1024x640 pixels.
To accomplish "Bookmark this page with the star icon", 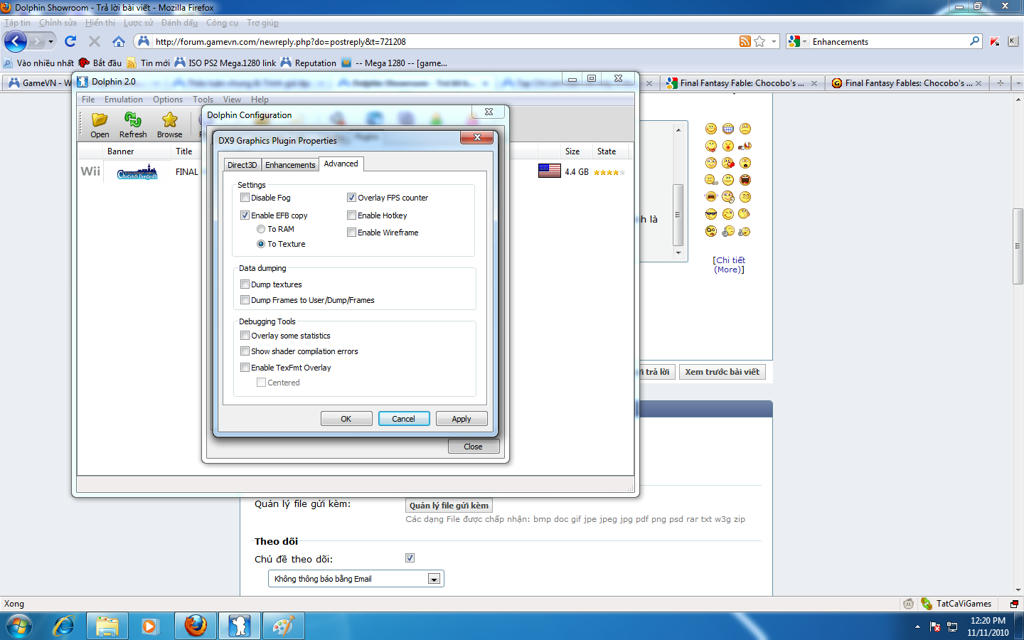I will (760, 41).
